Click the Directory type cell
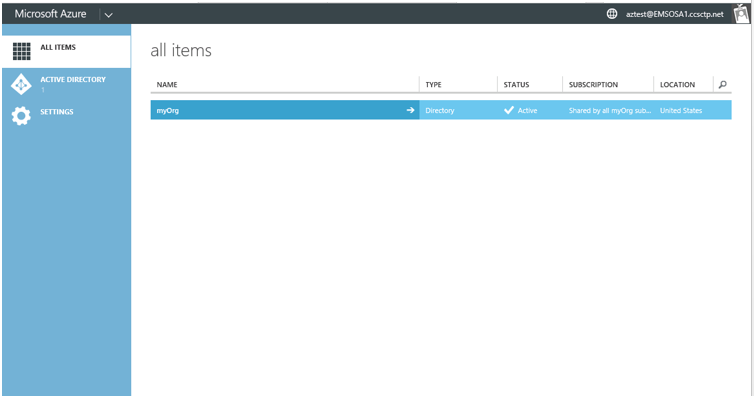This screenshot has height=396, width=754. [440, 111]
